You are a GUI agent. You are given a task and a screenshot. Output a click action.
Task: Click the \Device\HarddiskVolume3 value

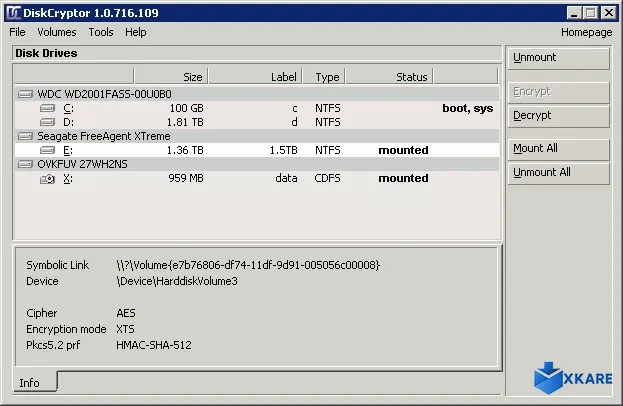coord(177,281)
